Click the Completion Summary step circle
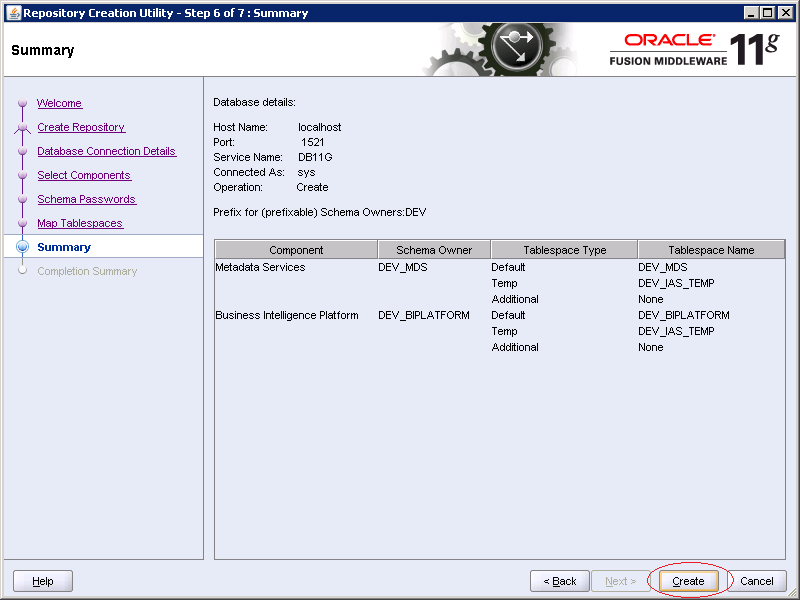 pyautogui.click(x=22, y=270)
